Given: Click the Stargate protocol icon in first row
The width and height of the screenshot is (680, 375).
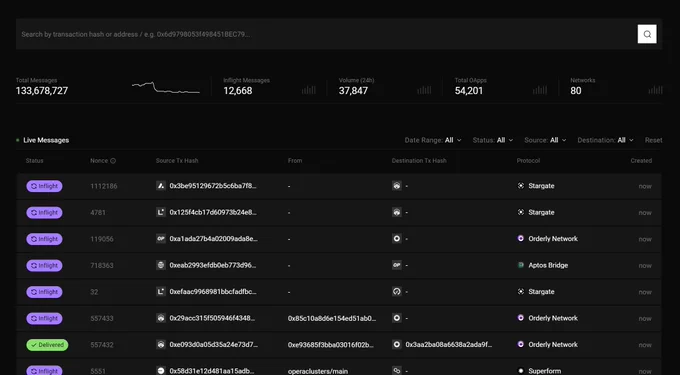Looking at the screenshot, I should pyautogui.click(x=521, y=186).
